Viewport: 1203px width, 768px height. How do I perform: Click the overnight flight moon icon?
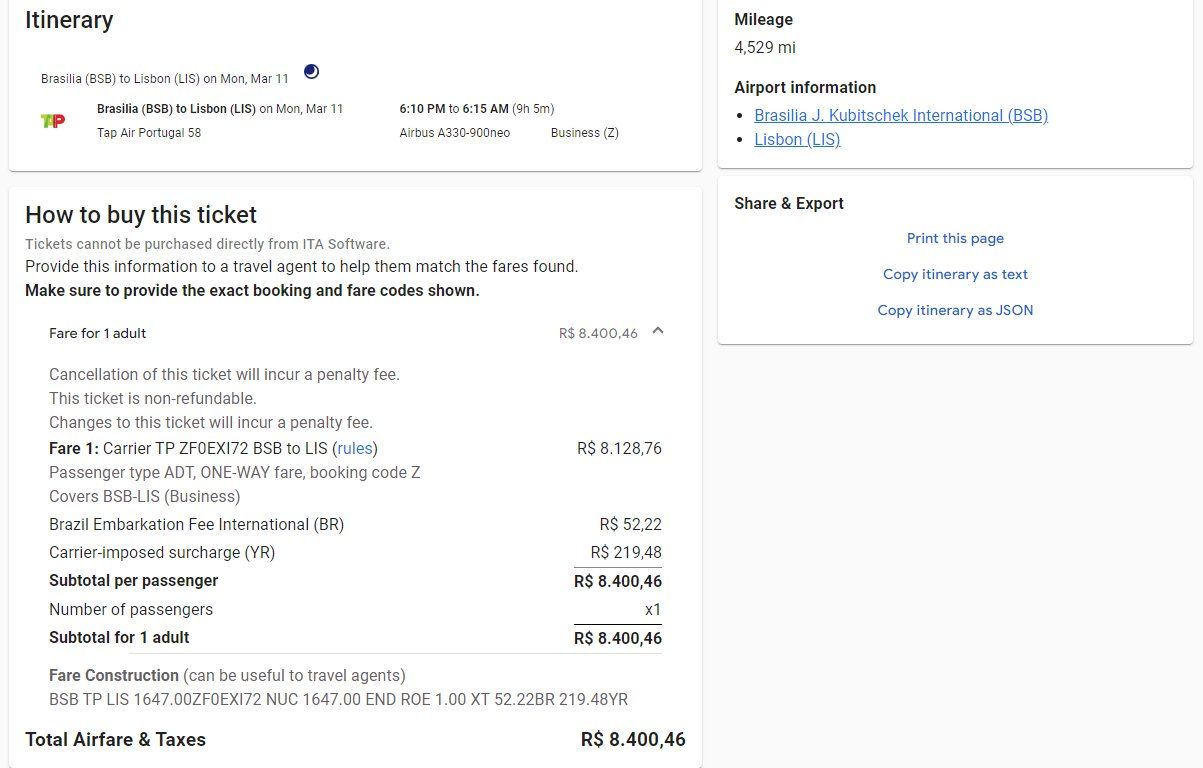click(x=311, y=72)
